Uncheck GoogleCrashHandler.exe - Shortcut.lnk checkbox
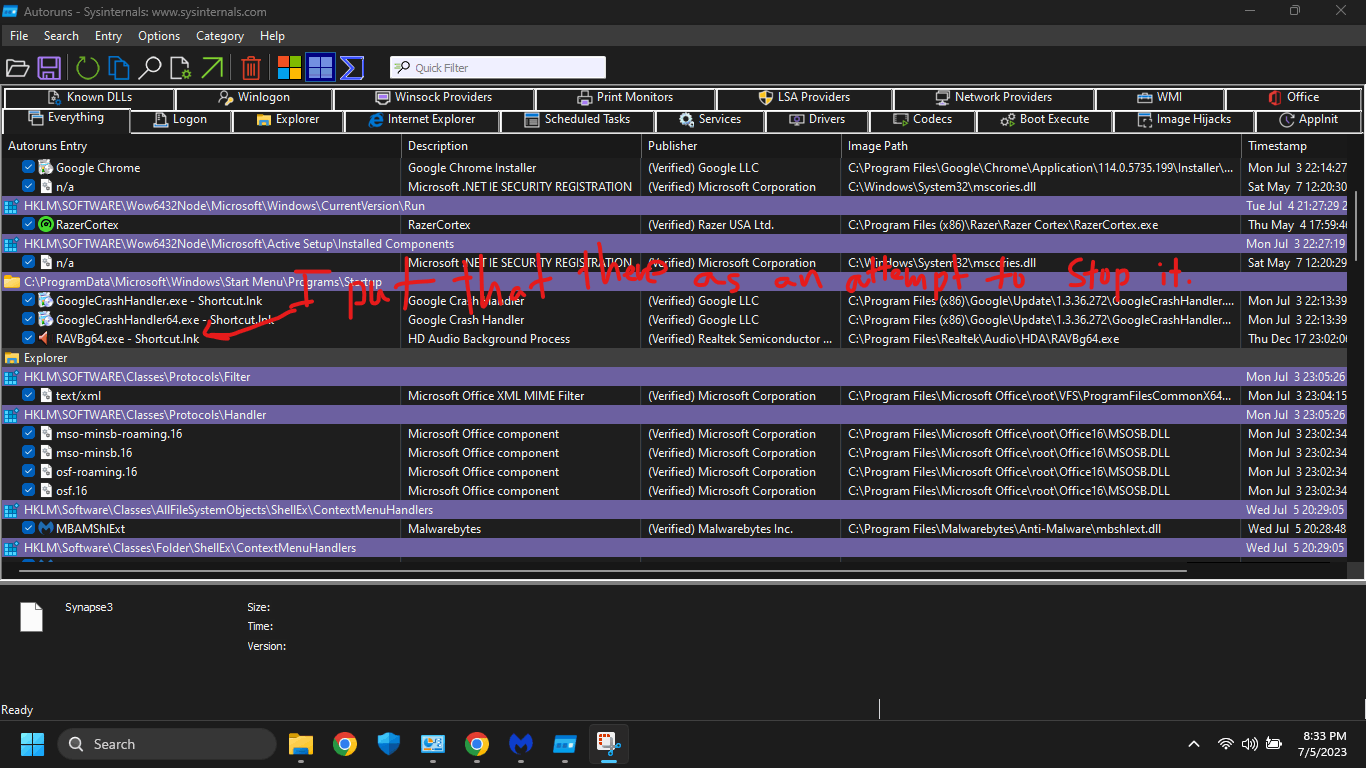 29,301
